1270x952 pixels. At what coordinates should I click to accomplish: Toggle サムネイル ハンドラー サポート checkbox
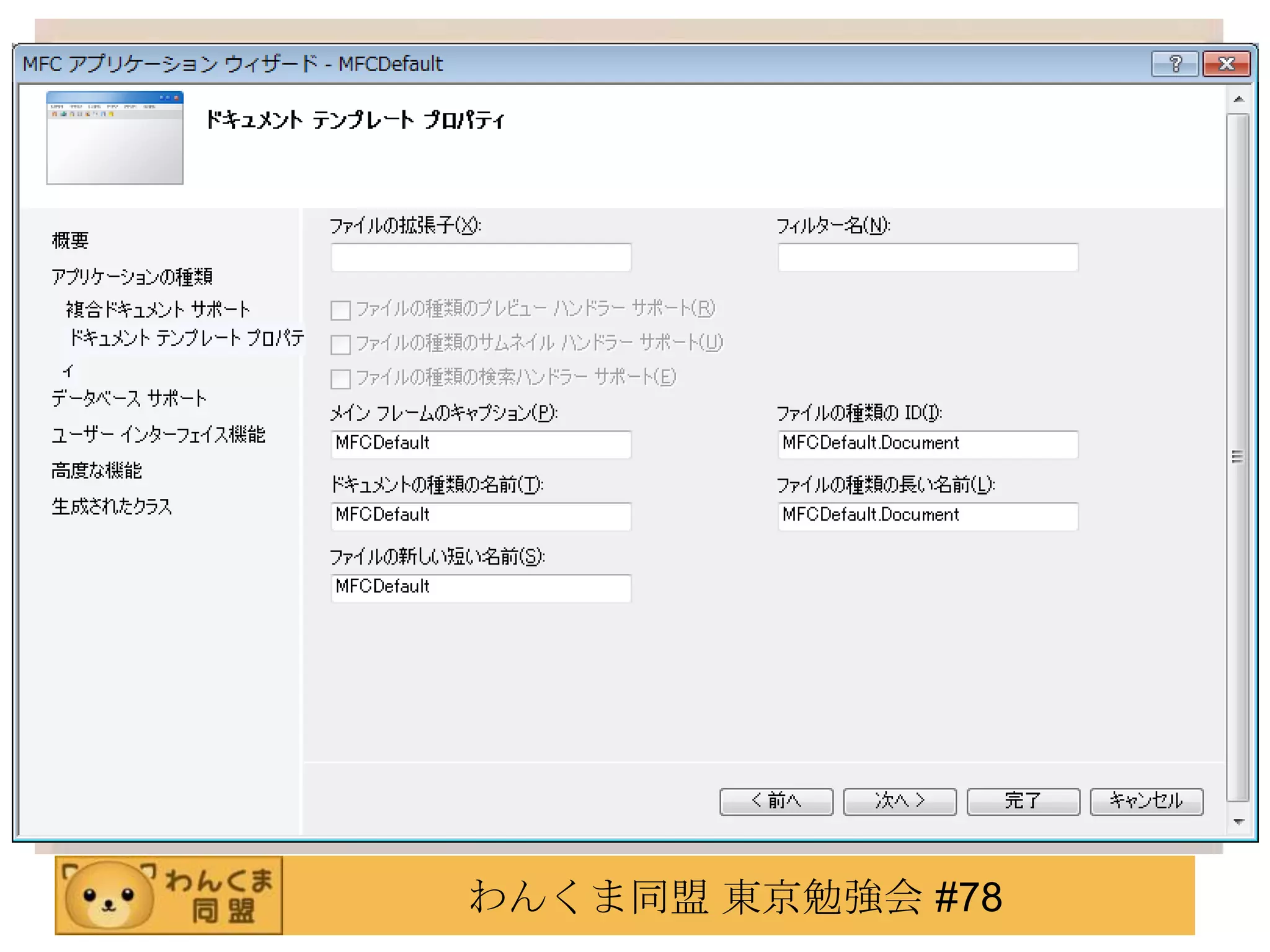(340, 344)
